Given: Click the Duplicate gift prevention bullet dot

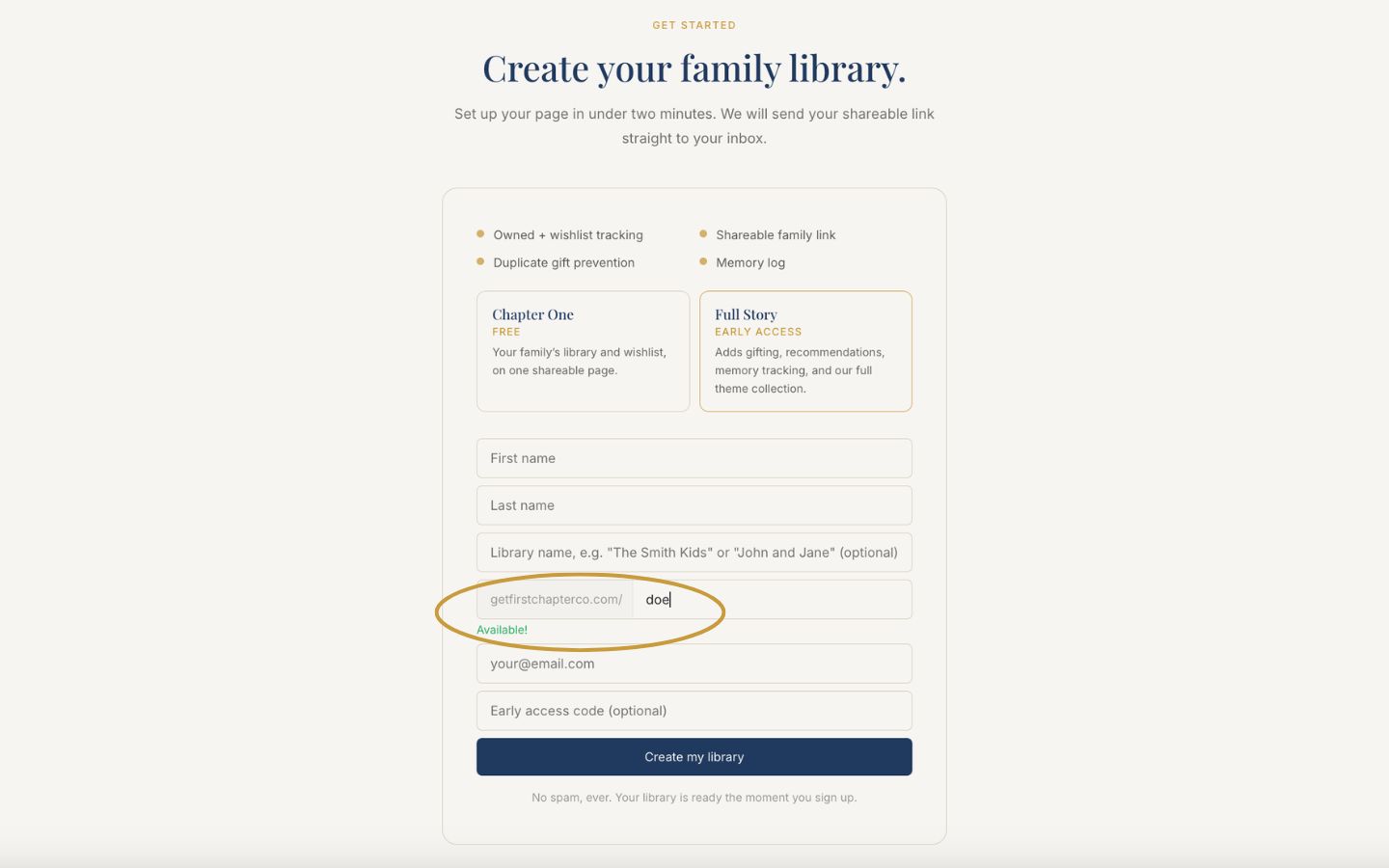Looking at the screenshot, I should 480,261.
